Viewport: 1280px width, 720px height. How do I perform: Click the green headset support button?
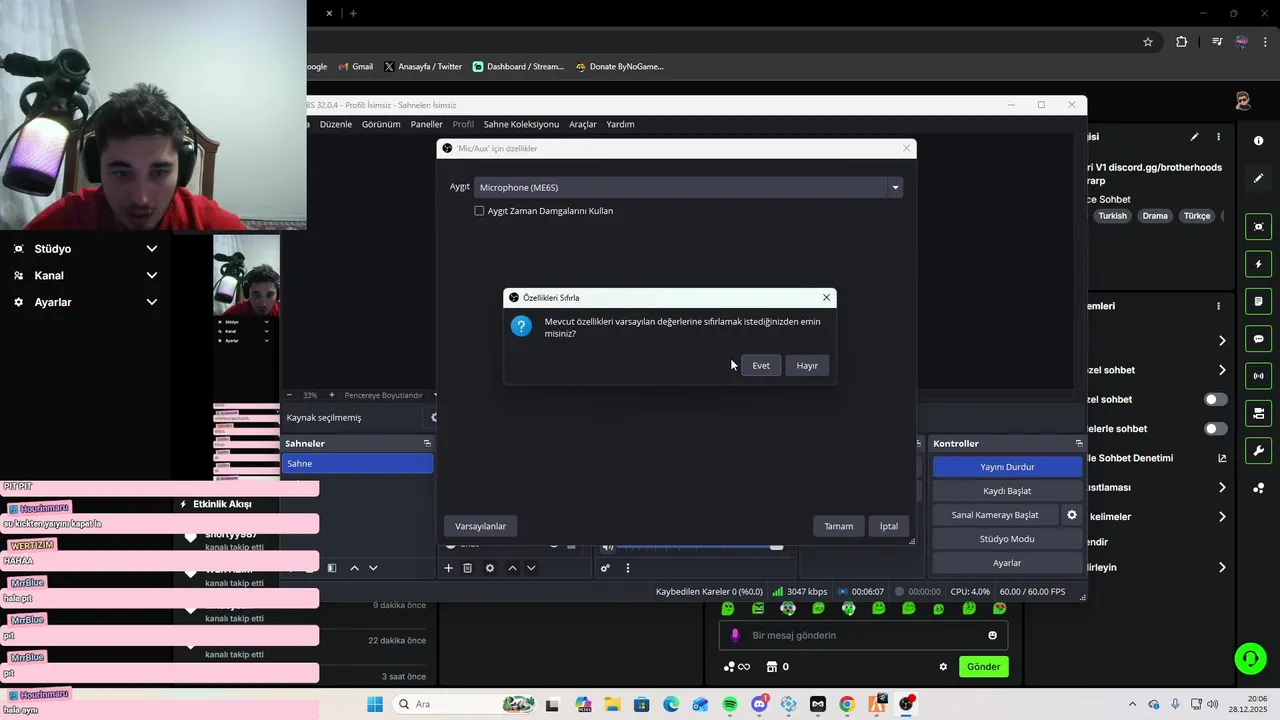[1250, 658]
